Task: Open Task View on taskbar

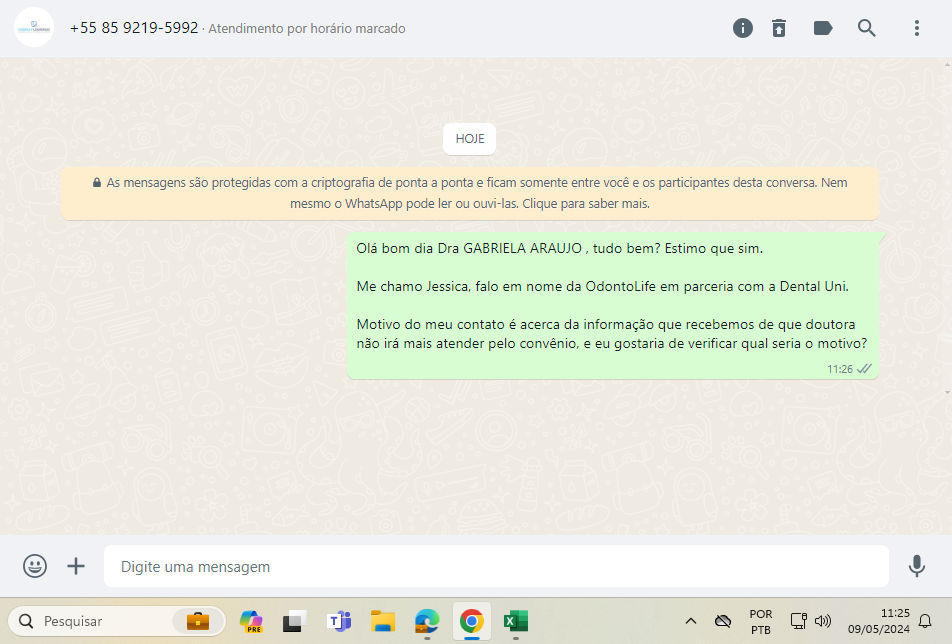Action: [x=294, y=621]
